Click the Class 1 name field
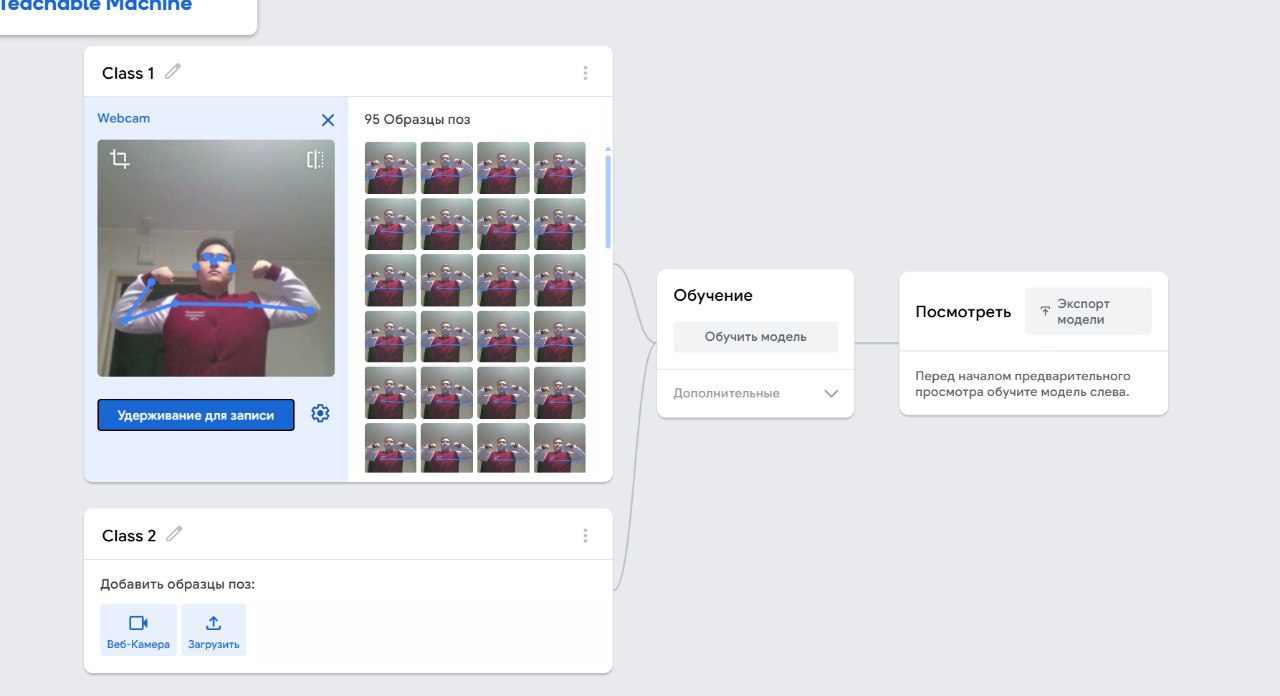1280x696 pixels. 128,73
